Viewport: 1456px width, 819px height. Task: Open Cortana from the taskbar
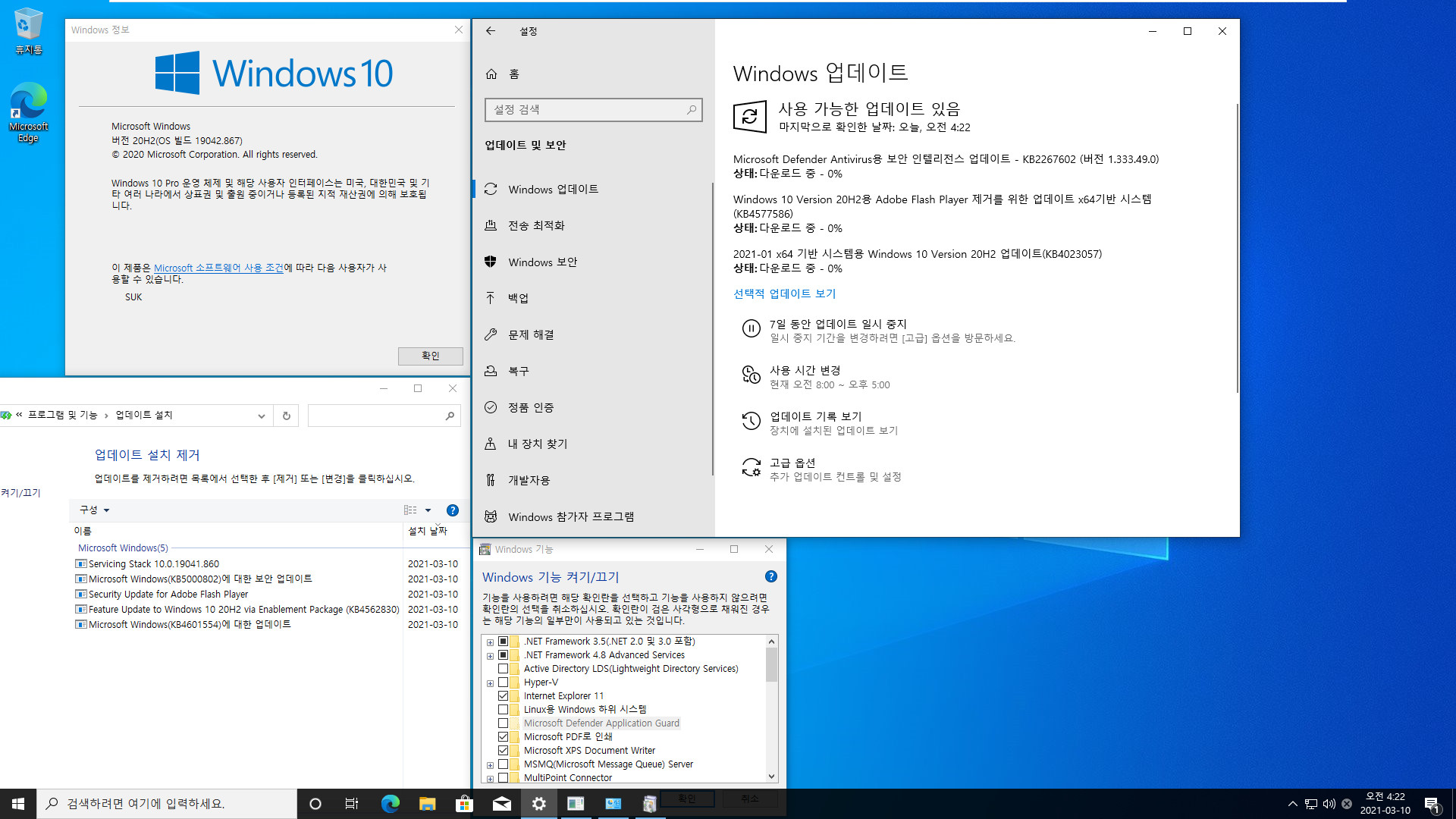click(x=315, y=804)
